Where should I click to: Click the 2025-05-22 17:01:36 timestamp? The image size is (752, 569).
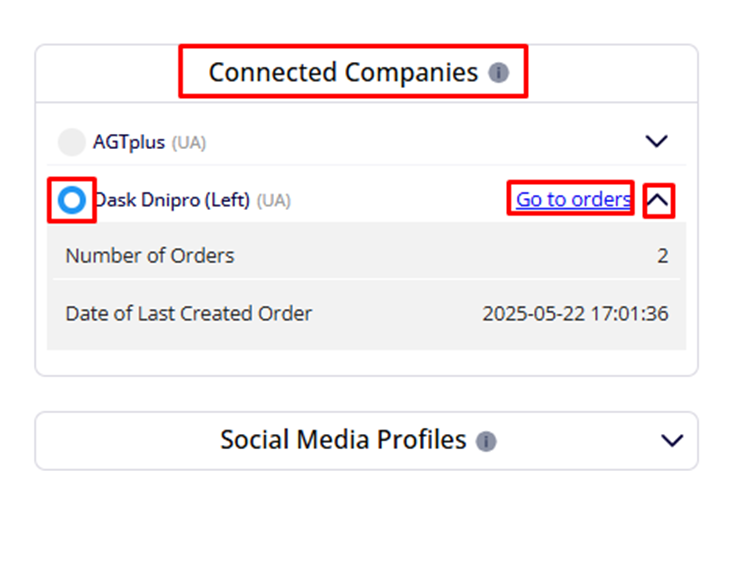point(575,313)
